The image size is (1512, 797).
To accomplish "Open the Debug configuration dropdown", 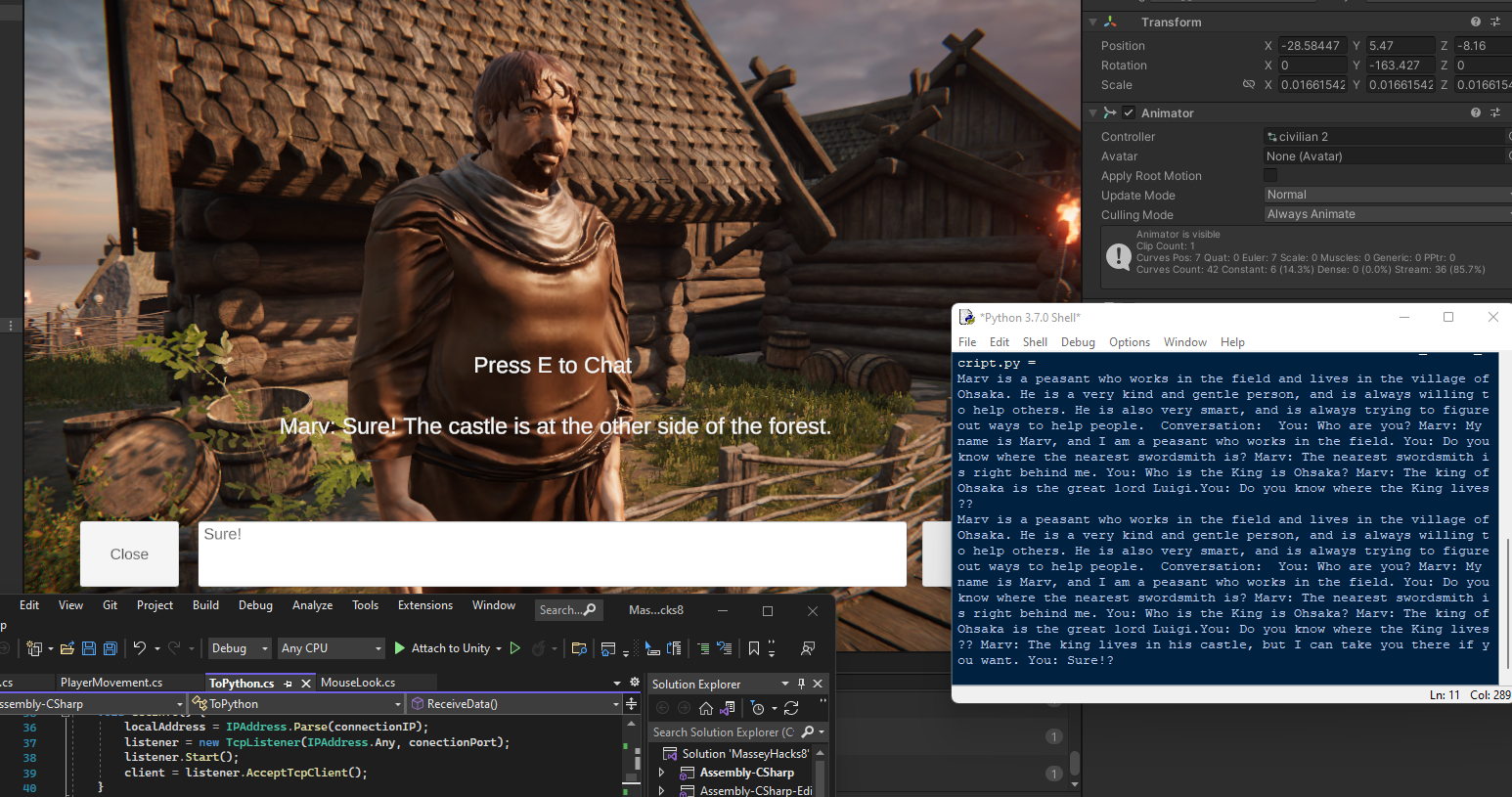I will click(241, 648).
